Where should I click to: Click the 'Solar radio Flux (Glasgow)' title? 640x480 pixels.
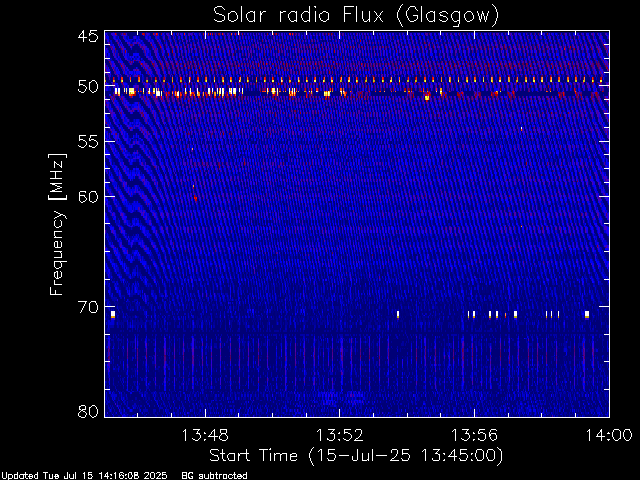click(356, 15)
